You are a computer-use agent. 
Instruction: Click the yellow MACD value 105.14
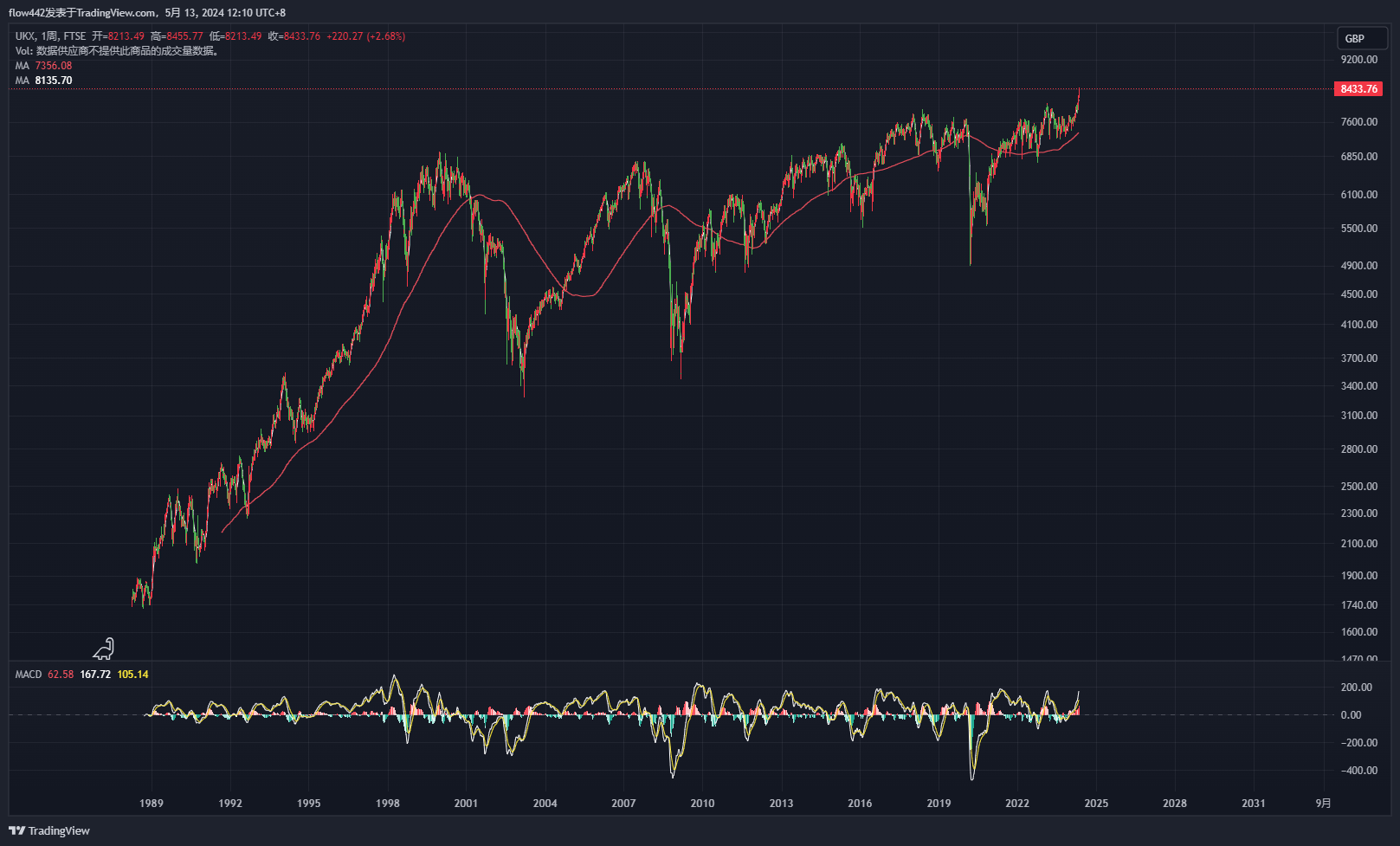click(132, 675)
